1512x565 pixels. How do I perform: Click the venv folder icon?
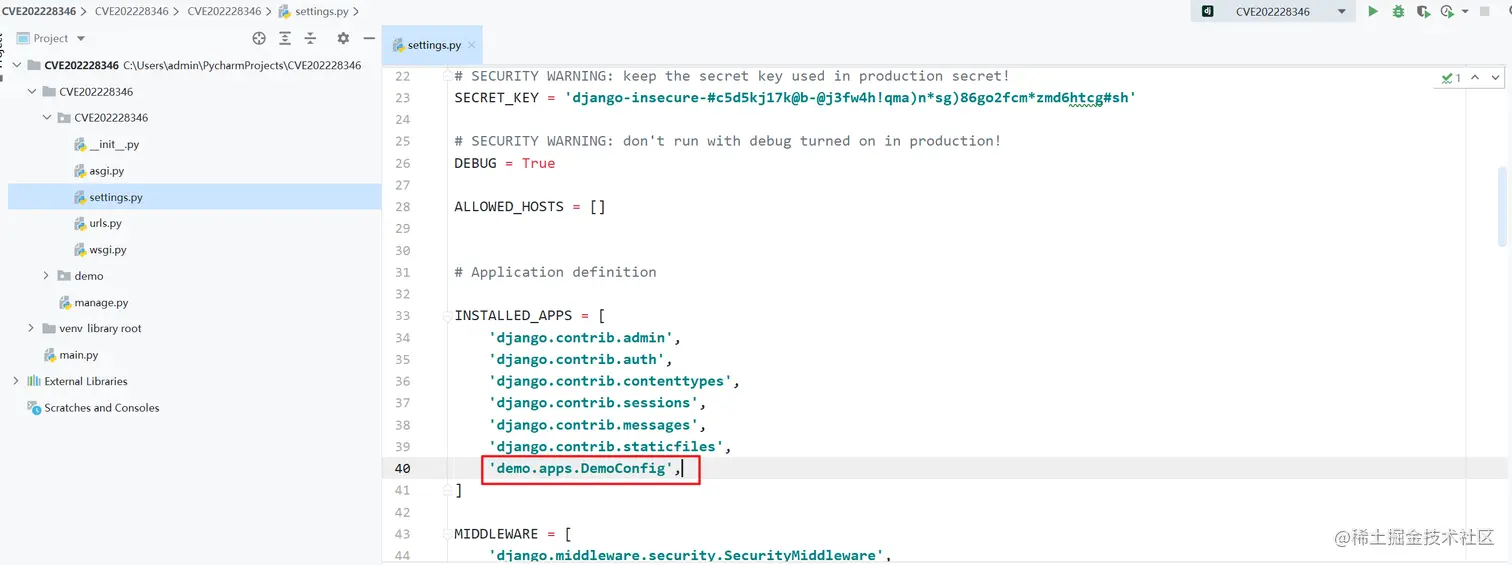(49, 328)
